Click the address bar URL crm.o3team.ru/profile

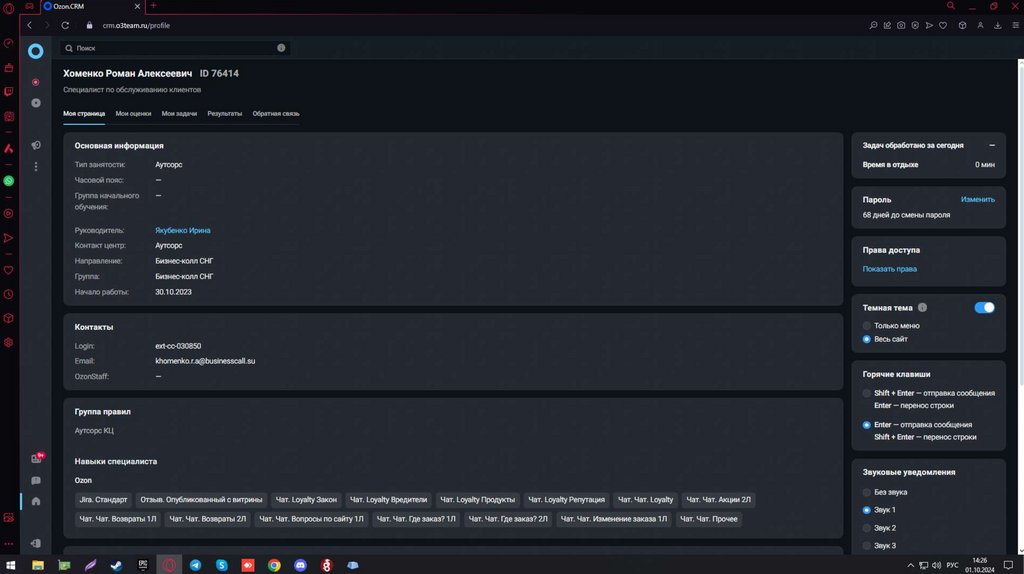pyautogui.click(x=136, y=25)
